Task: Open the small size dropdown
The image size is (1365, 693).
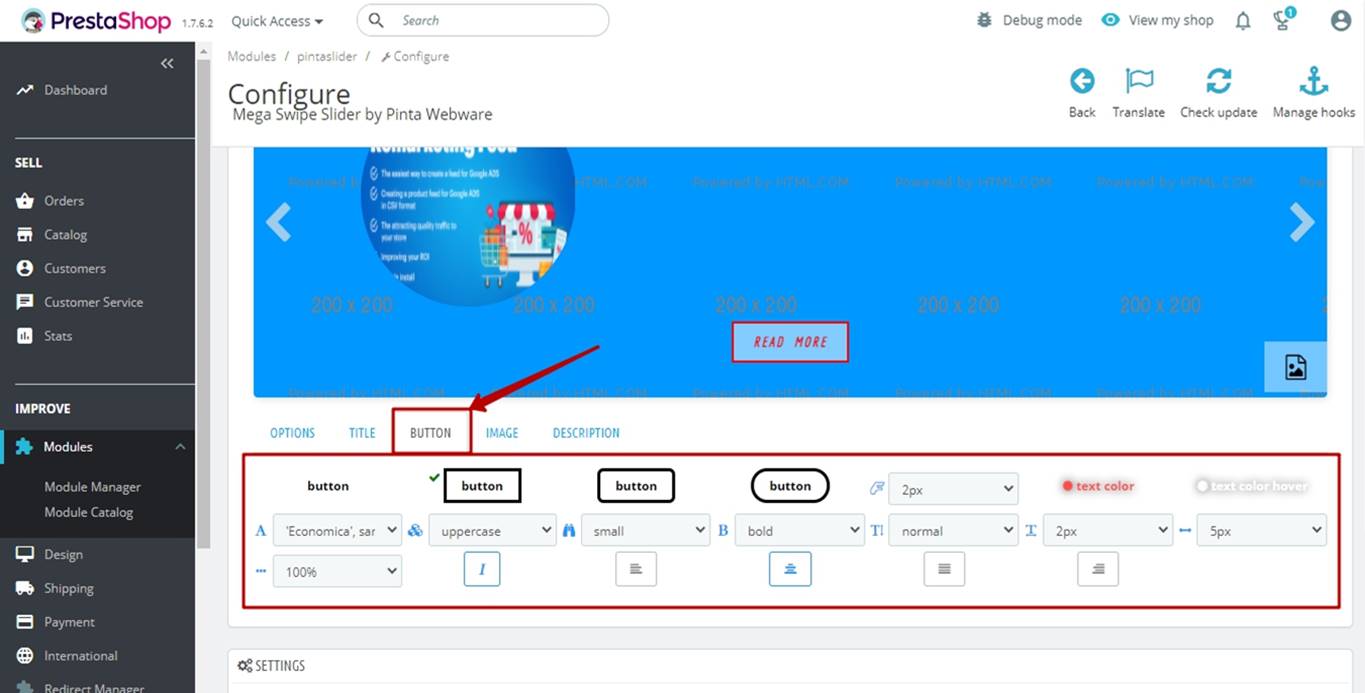Action: (645, 531)
